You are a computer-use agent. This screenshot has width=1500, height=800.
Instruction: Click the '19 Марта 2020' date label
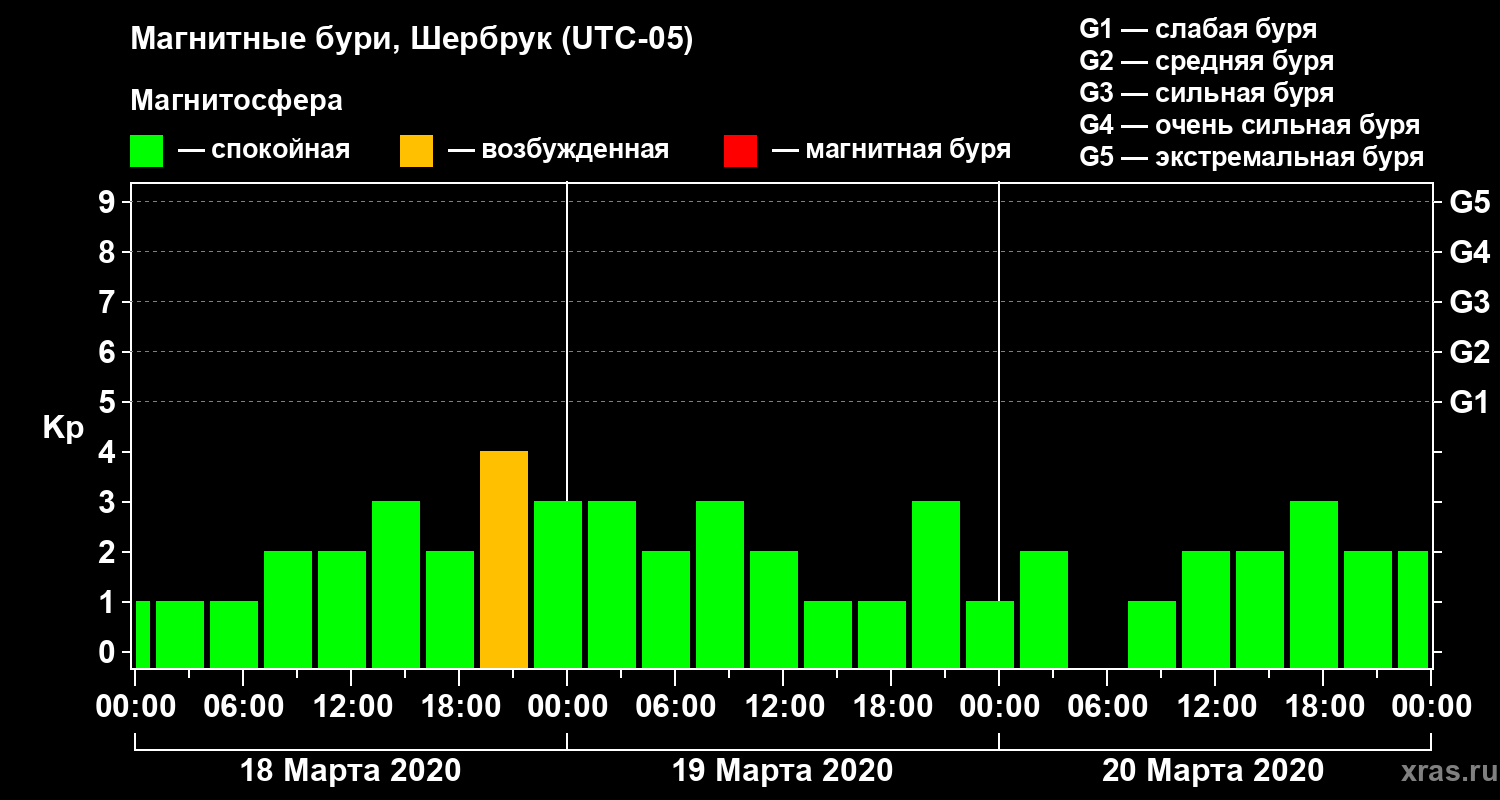pyautogui.click(x=782, y=771)
